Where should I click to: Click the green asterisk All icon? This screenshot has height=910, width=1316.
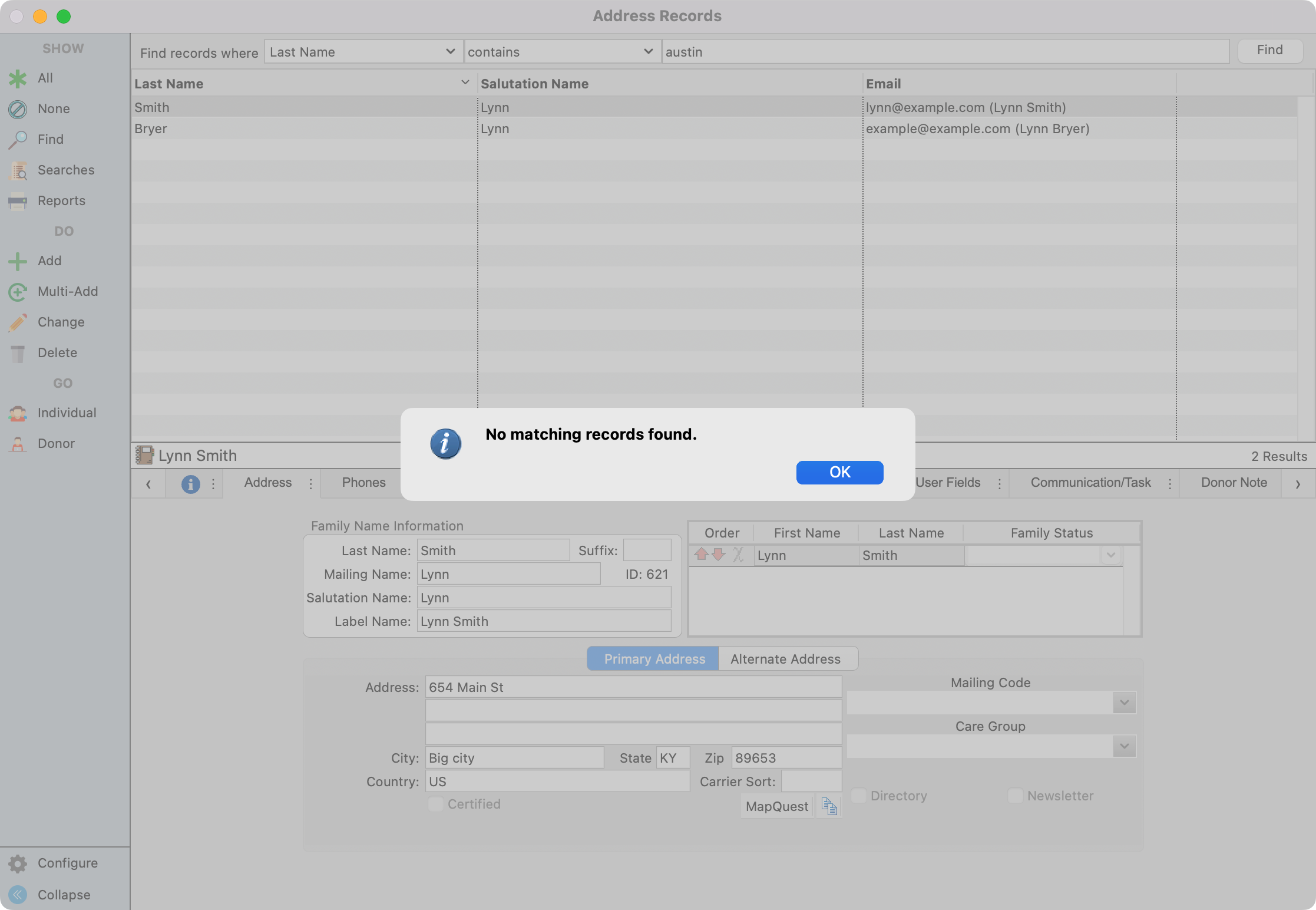click(x=18, y=78)
